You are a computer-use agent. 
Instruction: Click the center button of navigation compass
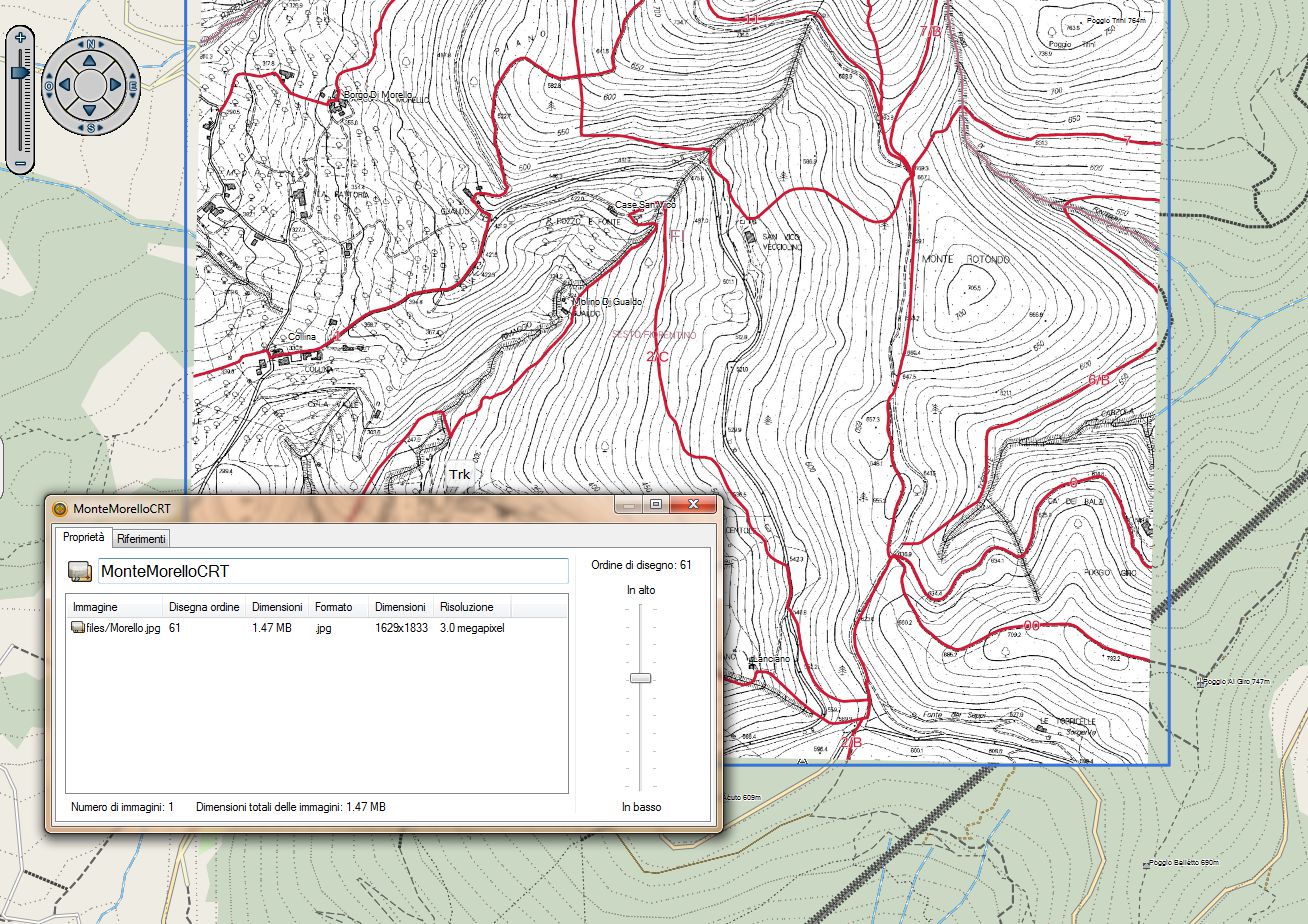coord(90,86)
